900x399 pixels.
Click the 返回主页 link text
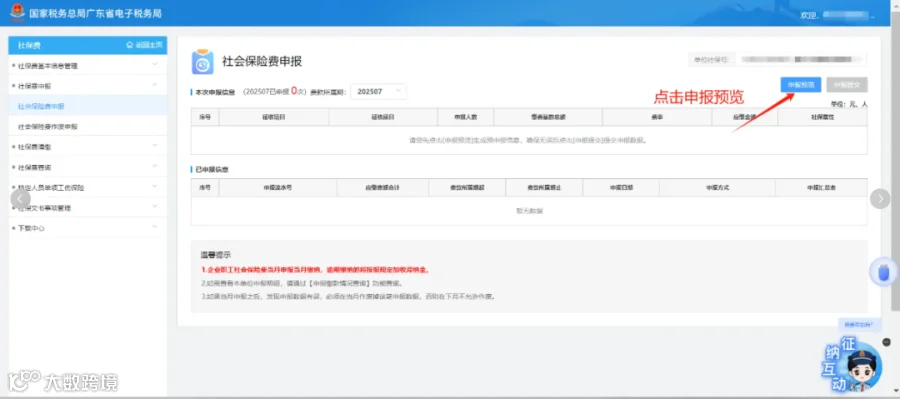pyautogui.click(x=148, y=45)
